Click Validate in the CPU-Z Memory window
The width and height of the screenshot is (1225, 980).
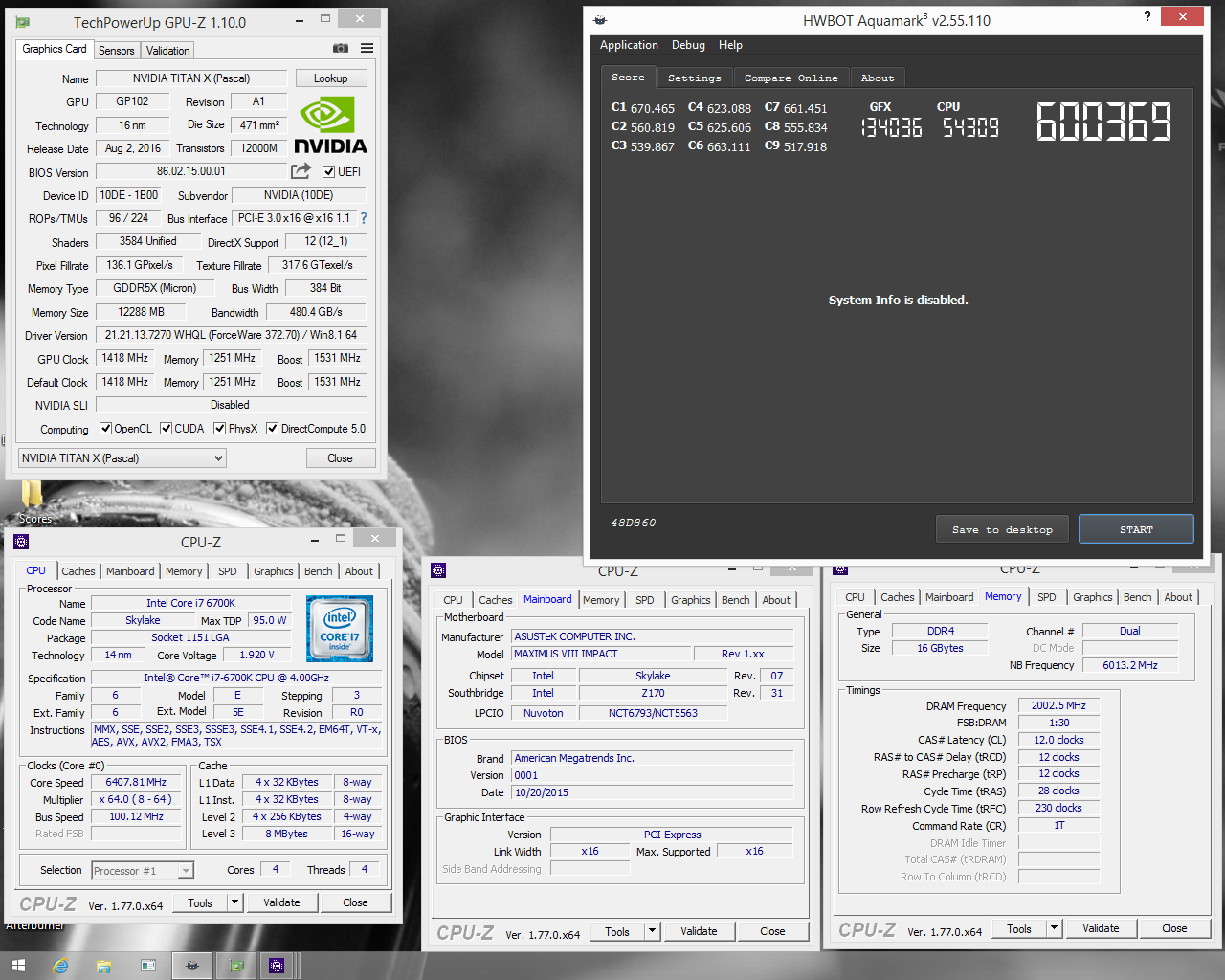(1101, 928)
